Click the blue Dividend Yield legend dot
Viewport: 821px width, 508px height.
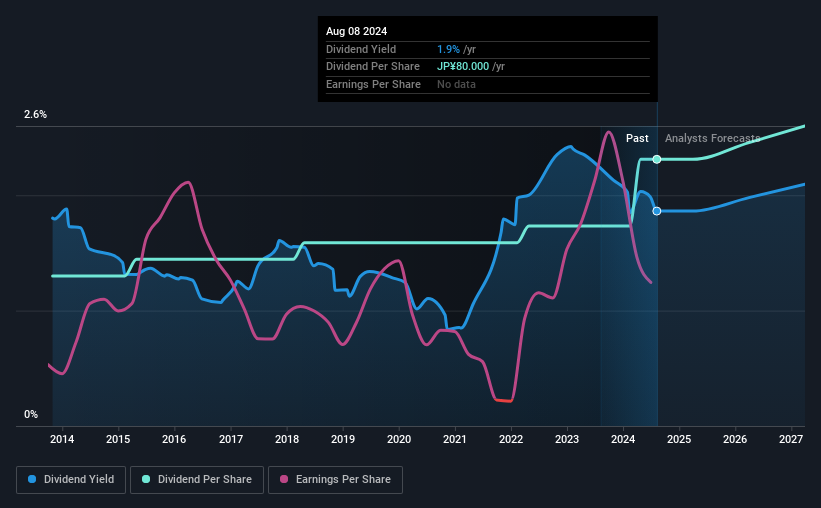pyautogui.click(x=32, y=479)
